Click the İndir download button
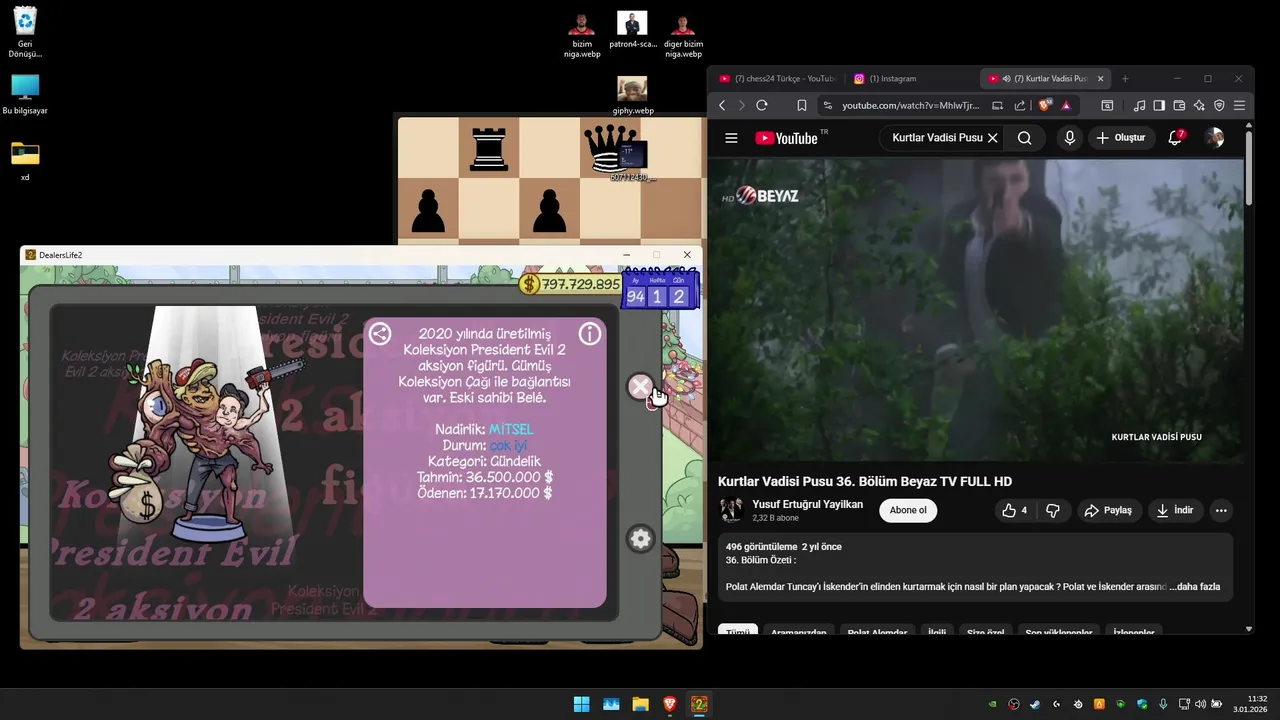 pos(1175,510)
